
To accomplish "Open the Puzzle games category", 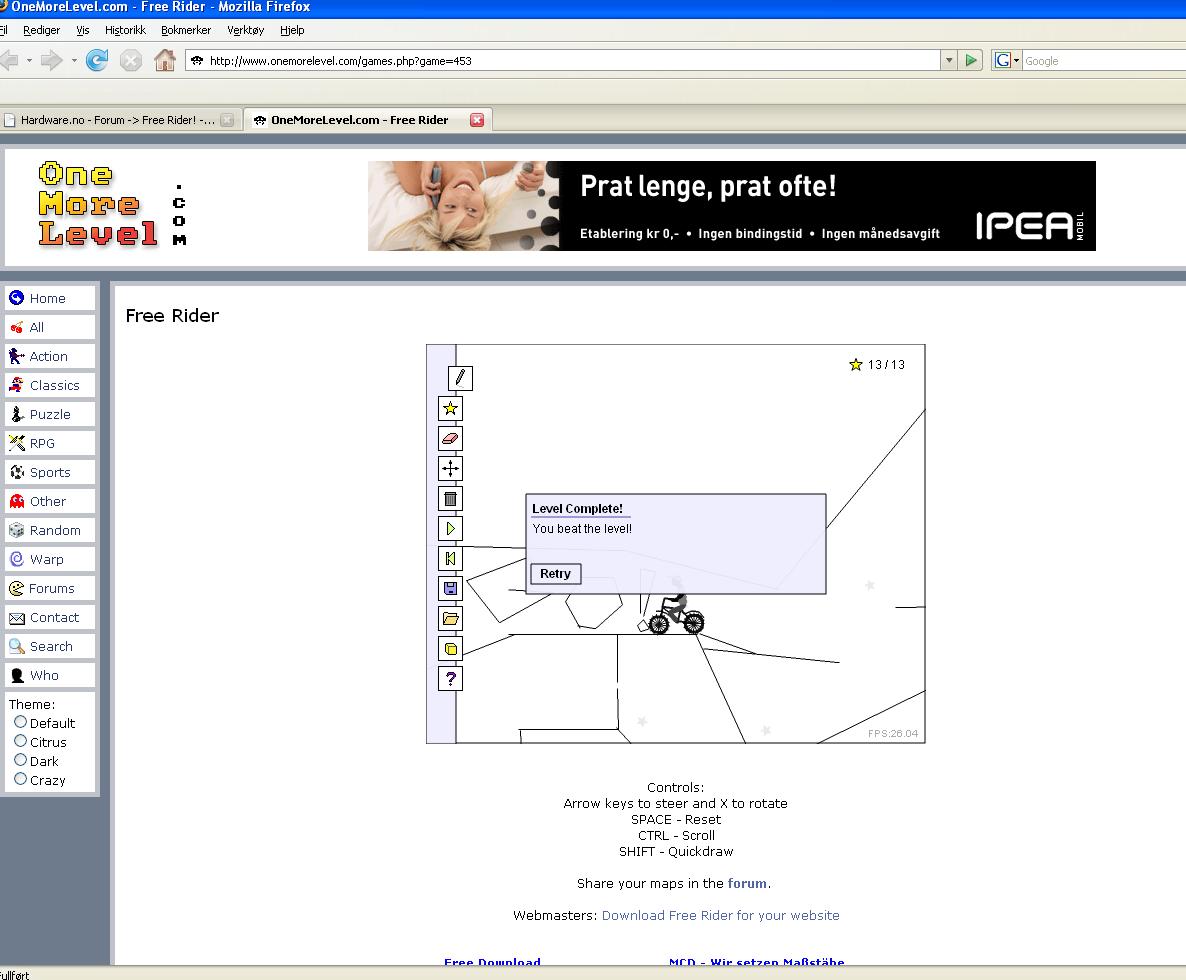I will click(50, 414).
